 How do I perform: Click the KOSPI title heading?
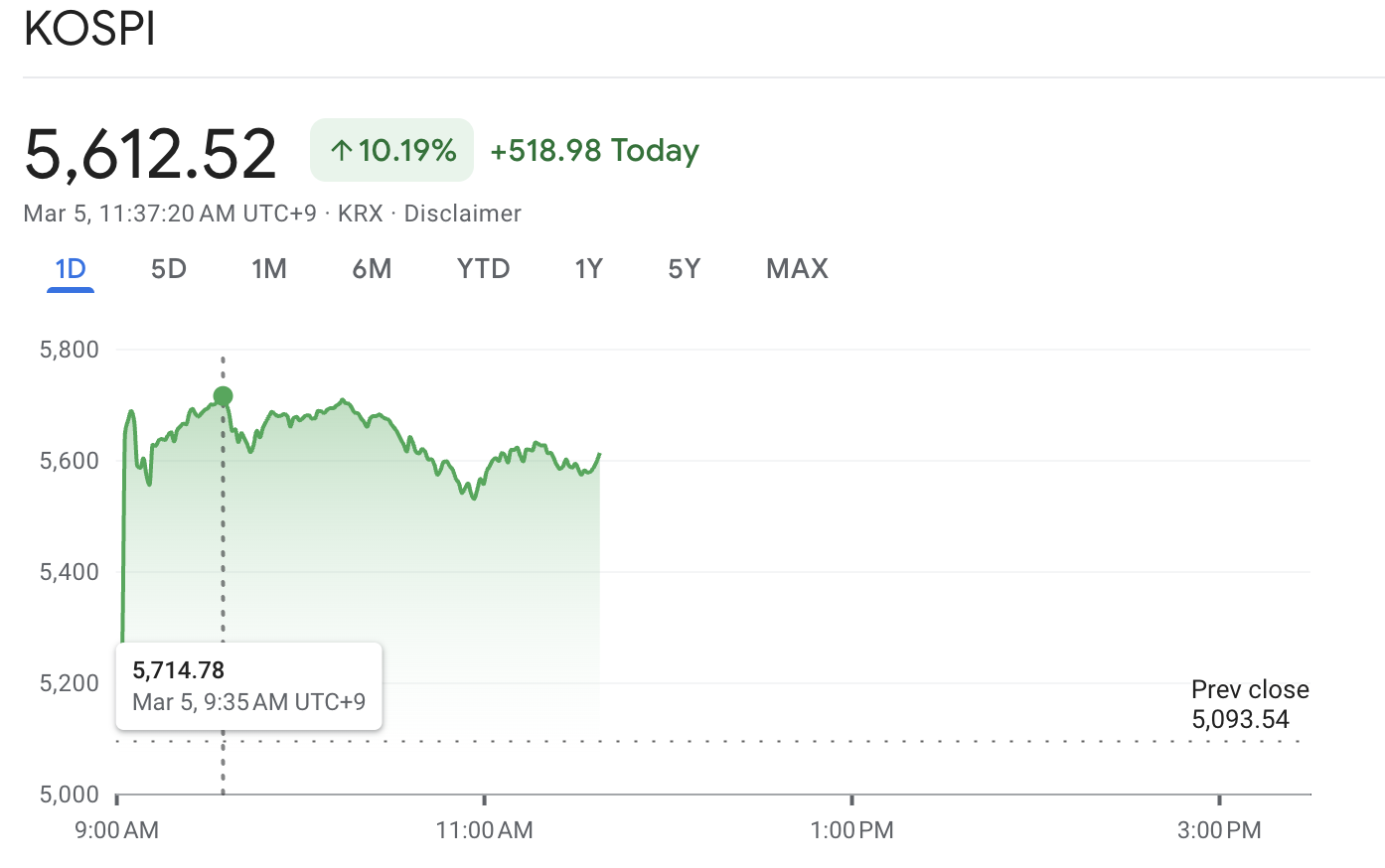tap(89, 28)
